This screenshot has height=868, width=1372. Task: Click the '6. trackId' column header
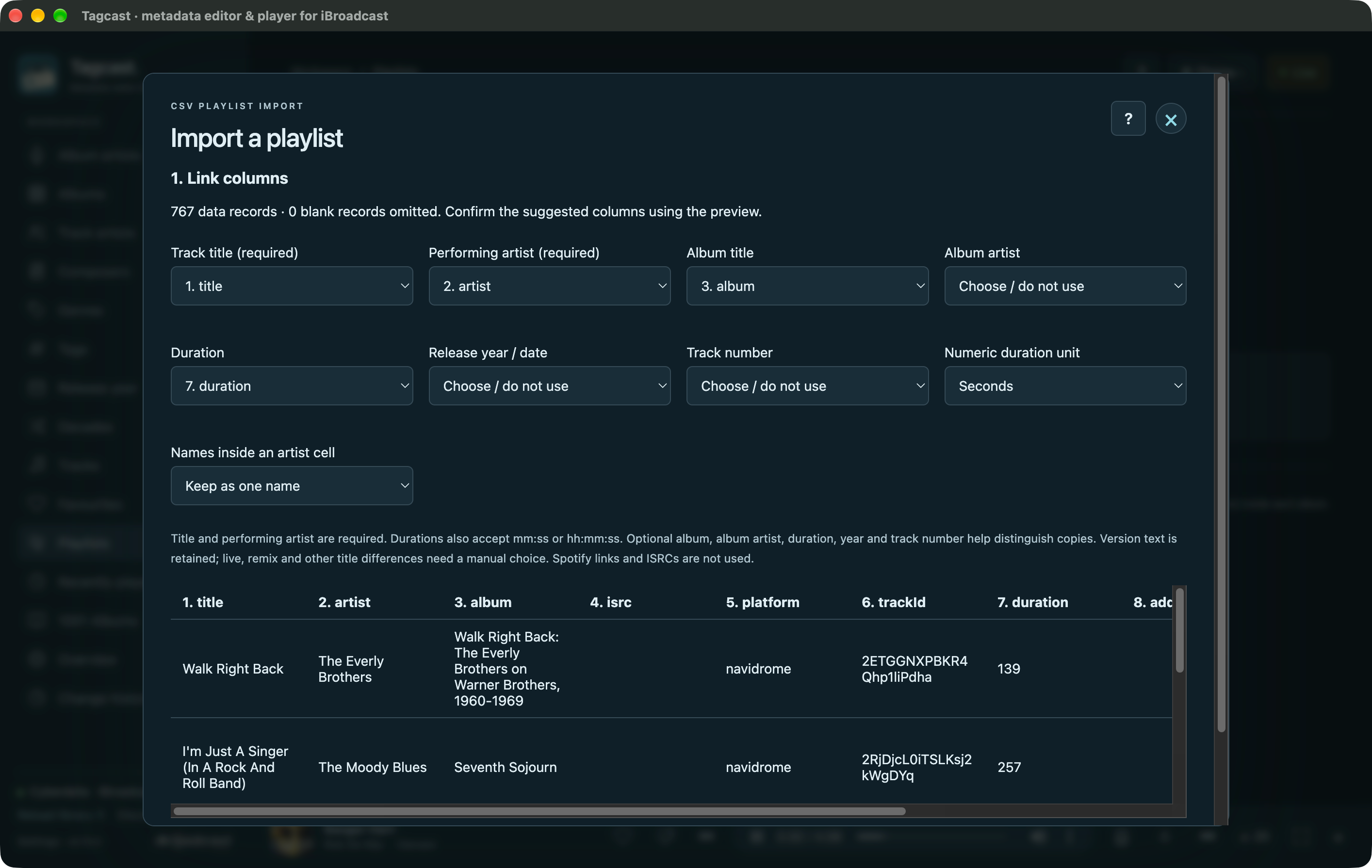pos(893,602)
